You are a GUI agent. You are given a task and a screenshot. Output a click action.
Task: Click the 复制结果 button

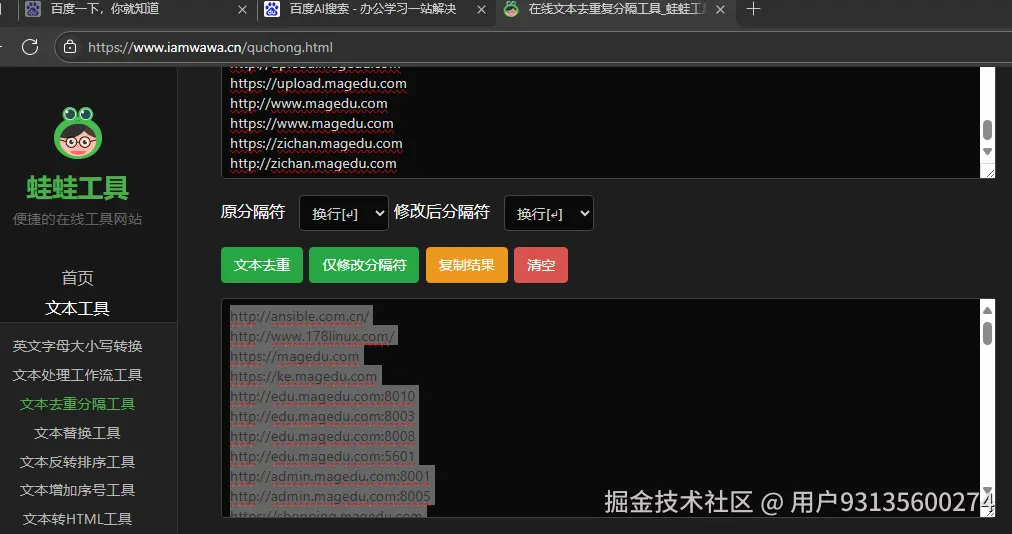pyautogui.click(x=467, y=265)
